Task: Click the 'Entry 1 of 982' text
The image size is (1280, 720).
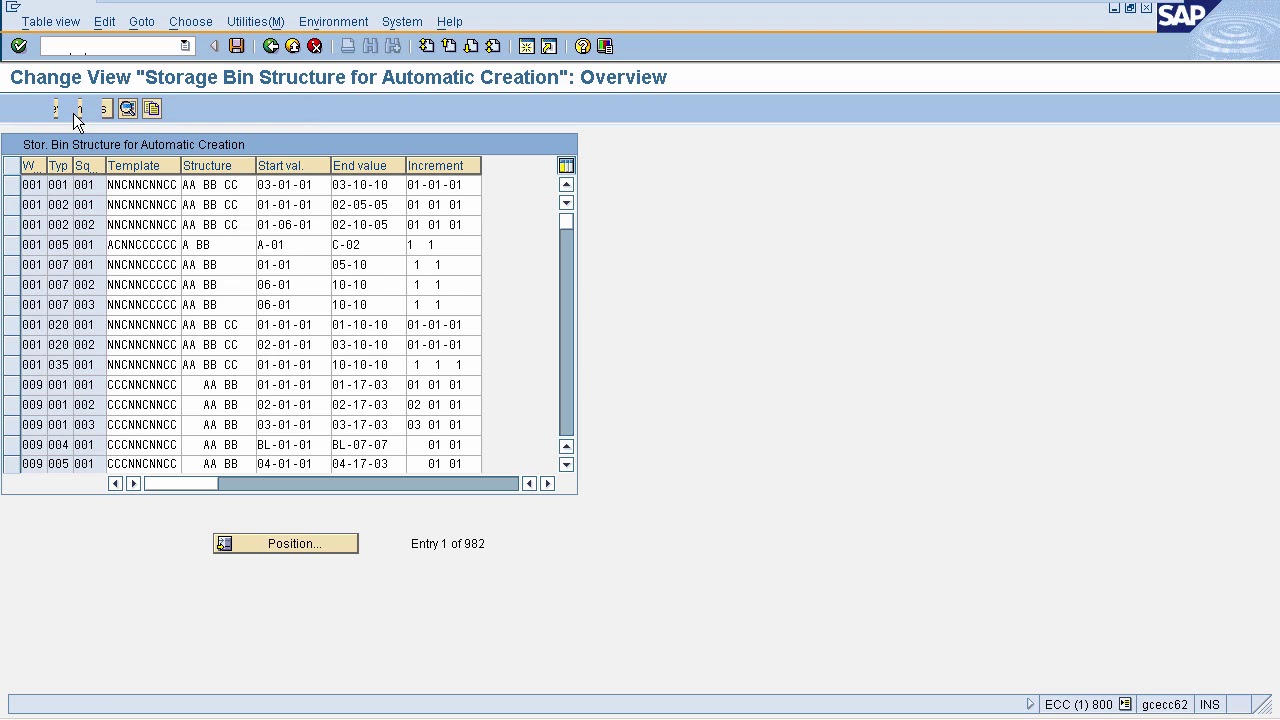Action: [447, 543]
